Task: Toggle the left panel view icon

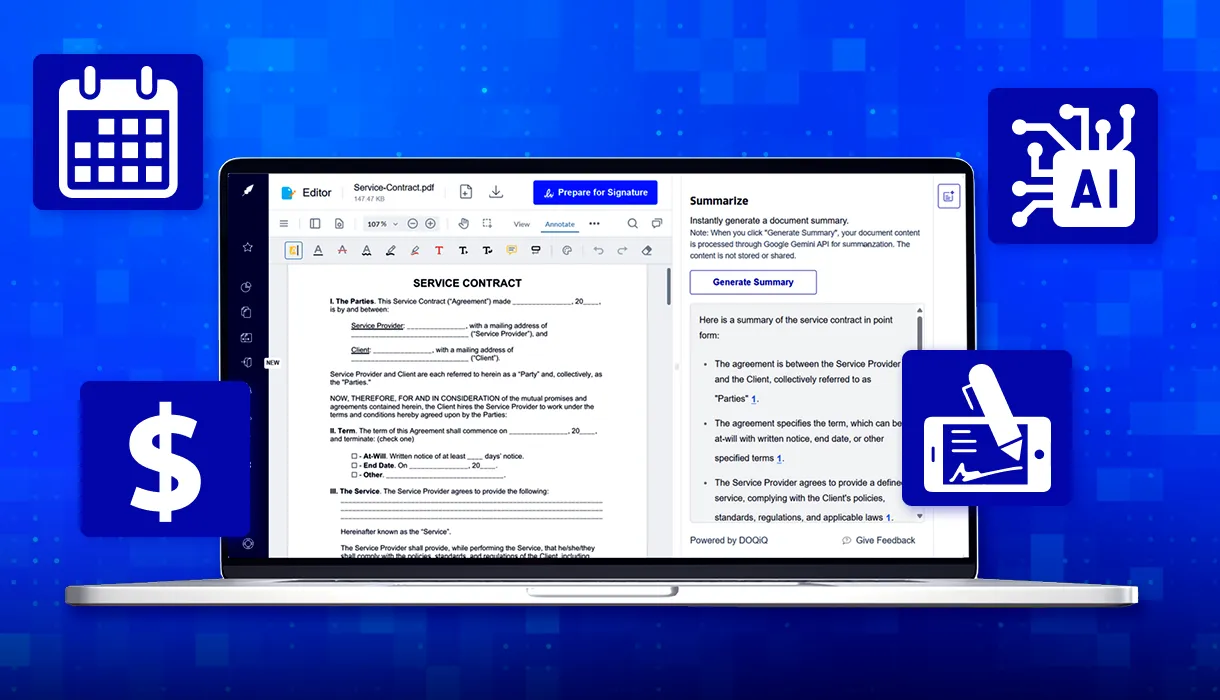Action: tap(315, 224)
